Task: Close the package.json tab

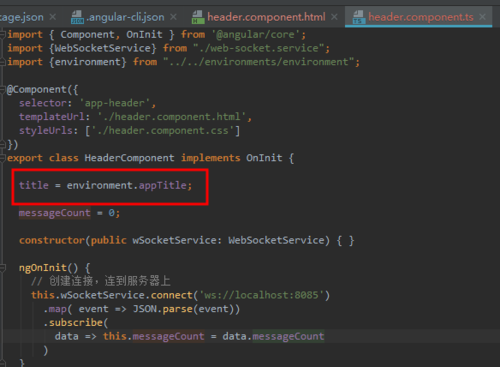Action: [53, 17]
